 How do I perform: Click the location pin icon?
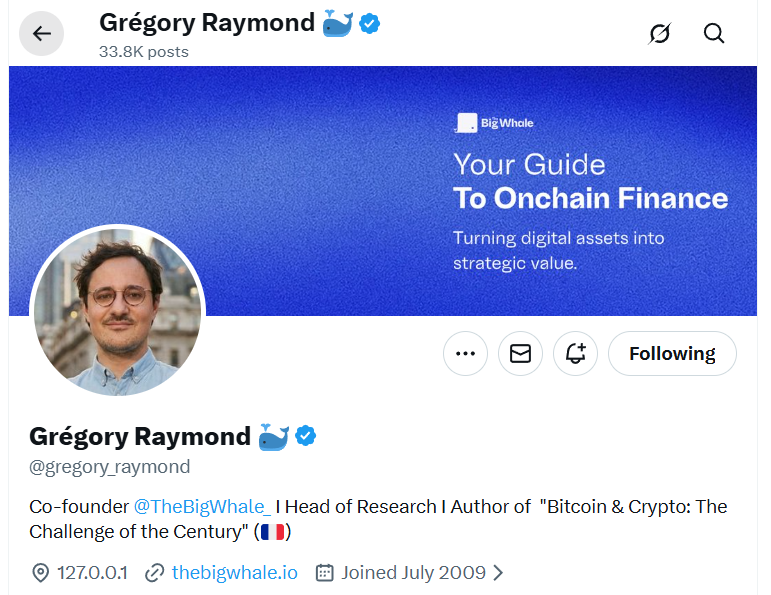tap(40, 573)
